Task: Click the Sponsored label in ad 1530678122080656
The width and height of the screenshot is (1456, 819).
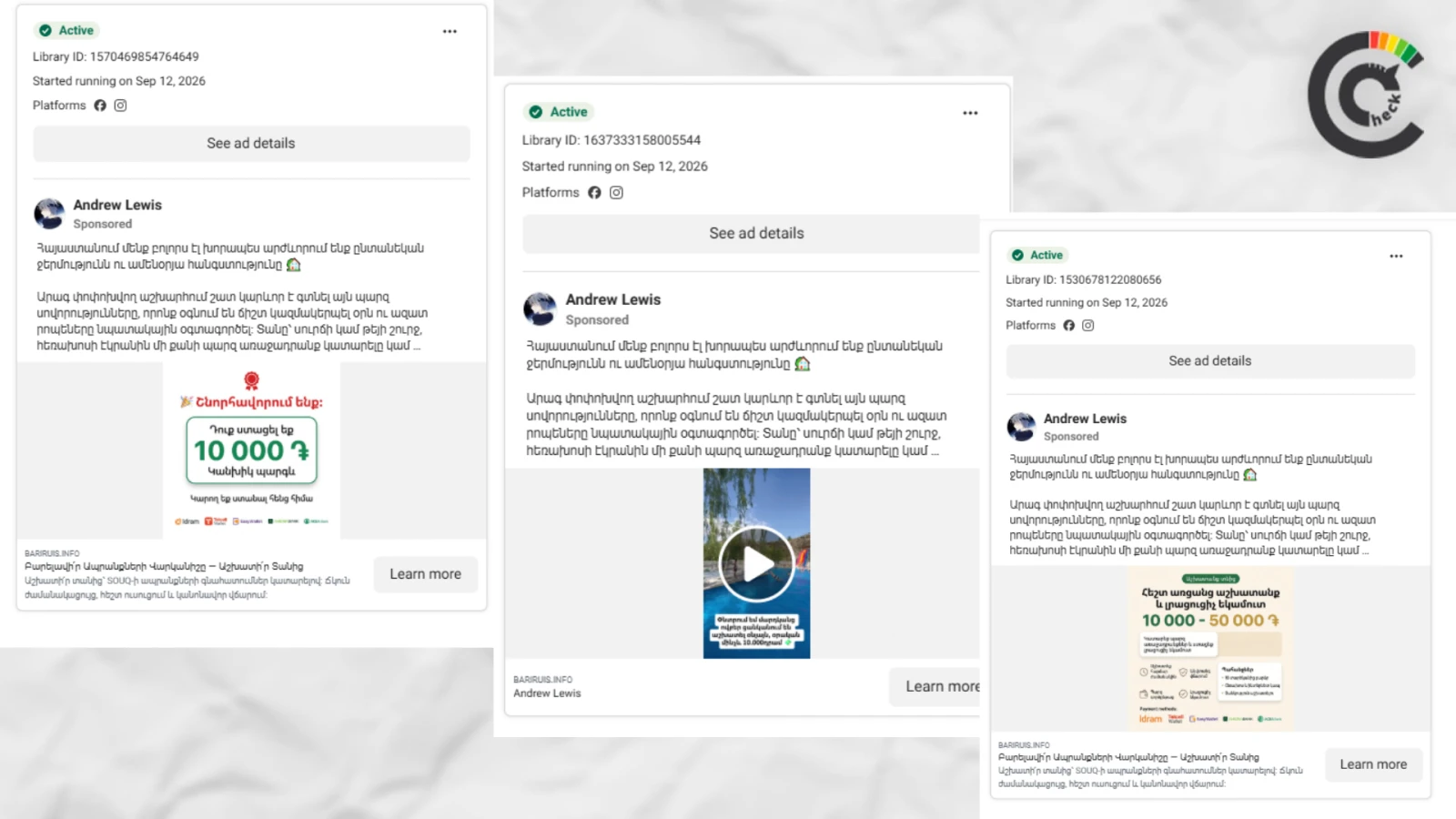Action: click(x=1071, y=437)
